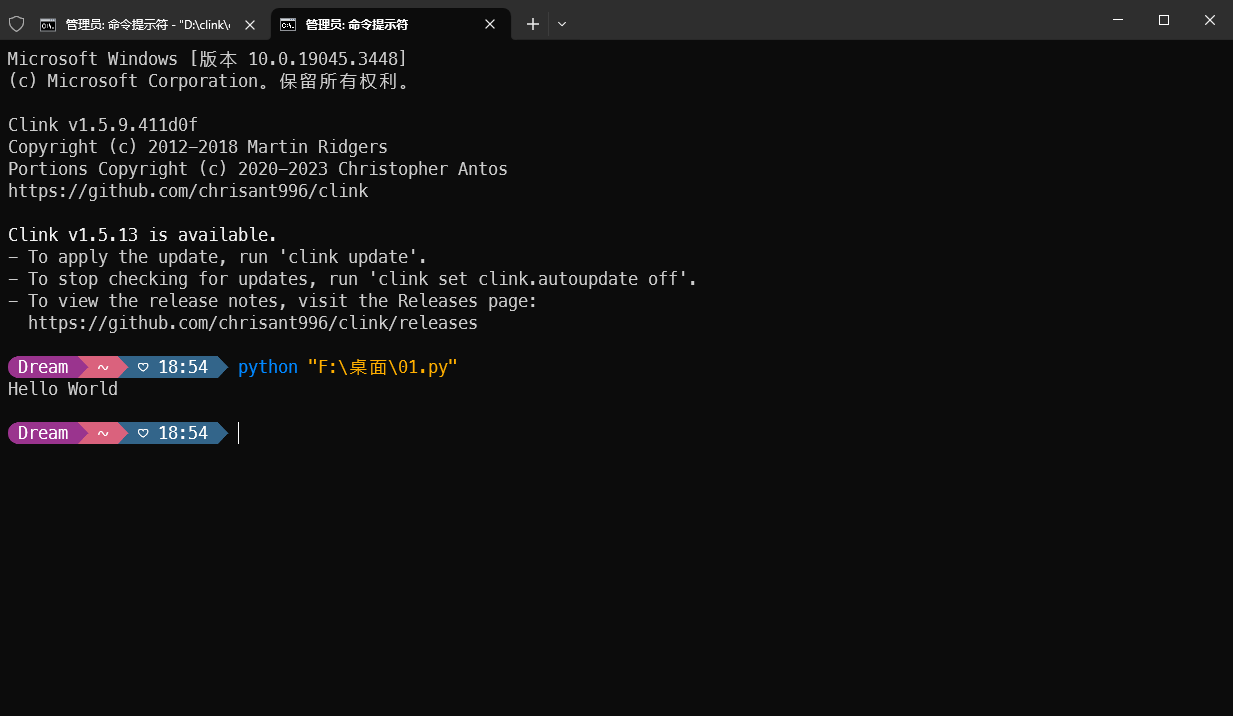Click the tilde segment in the Dream prompt
This screenshot has width=1233, height=716.
pos(101,432)
